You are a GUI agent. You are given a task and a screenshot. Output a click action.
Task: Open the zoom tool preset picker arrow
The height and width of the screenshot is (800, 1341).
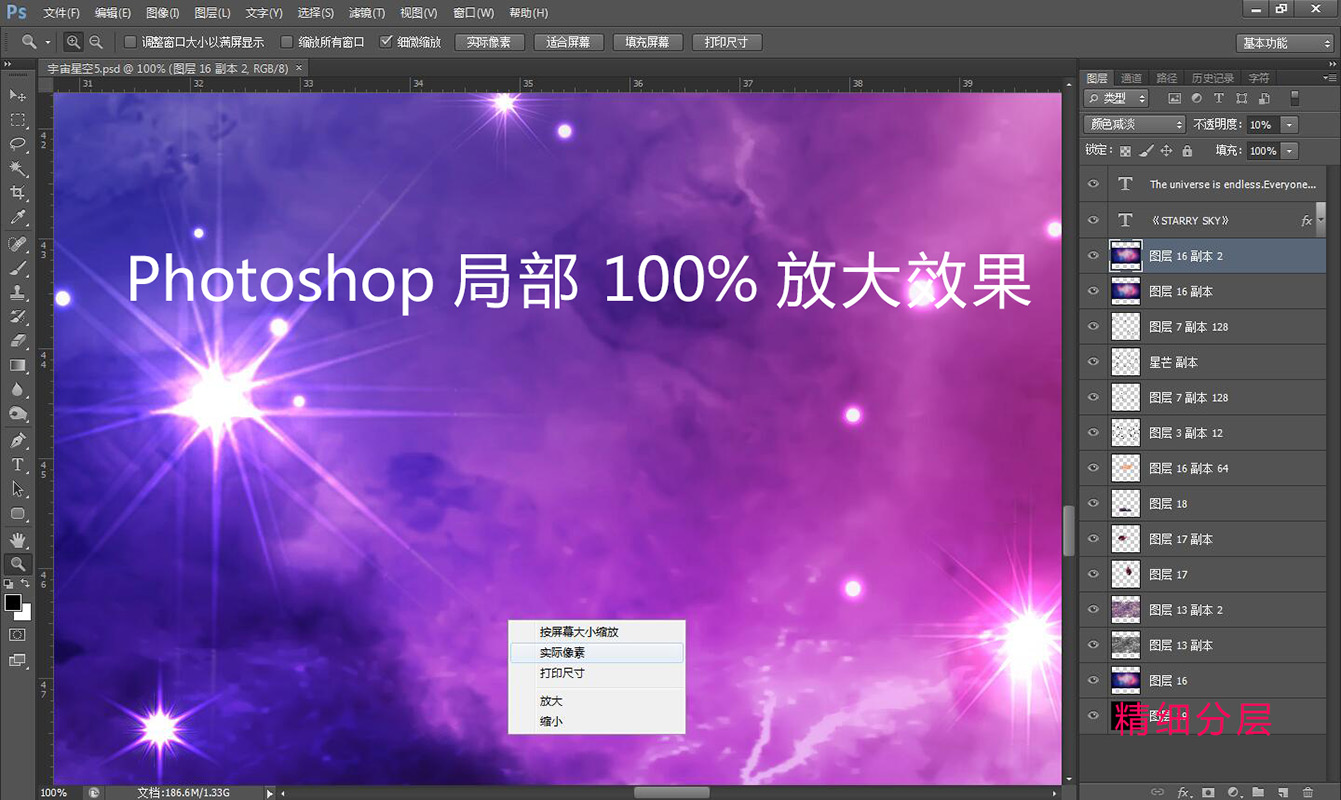(x=48, y=43)
